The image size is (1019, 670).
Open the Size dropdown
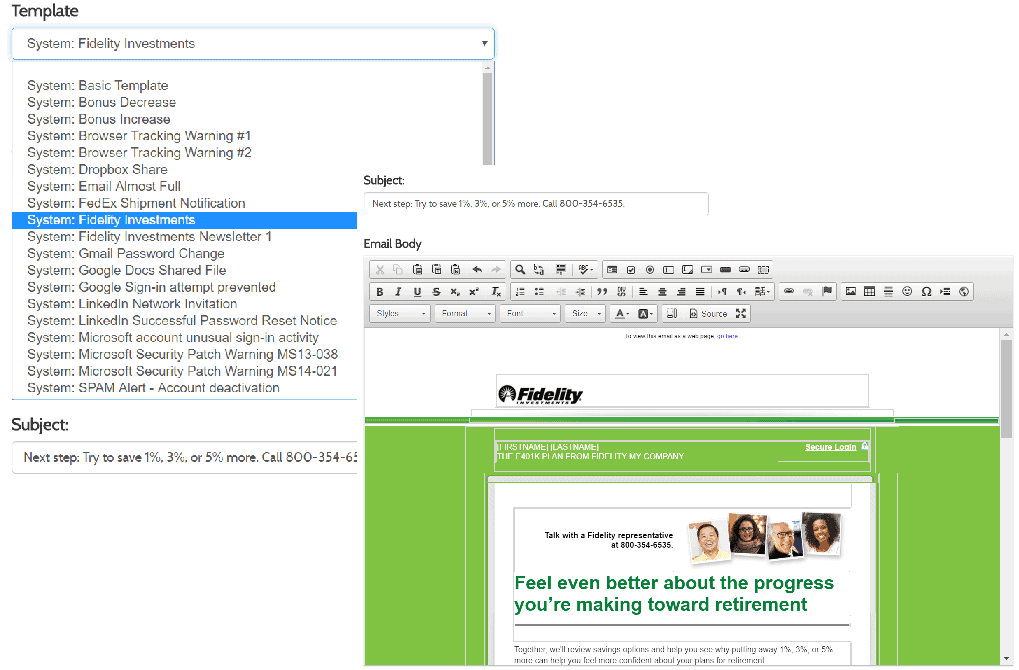[586, 313]
